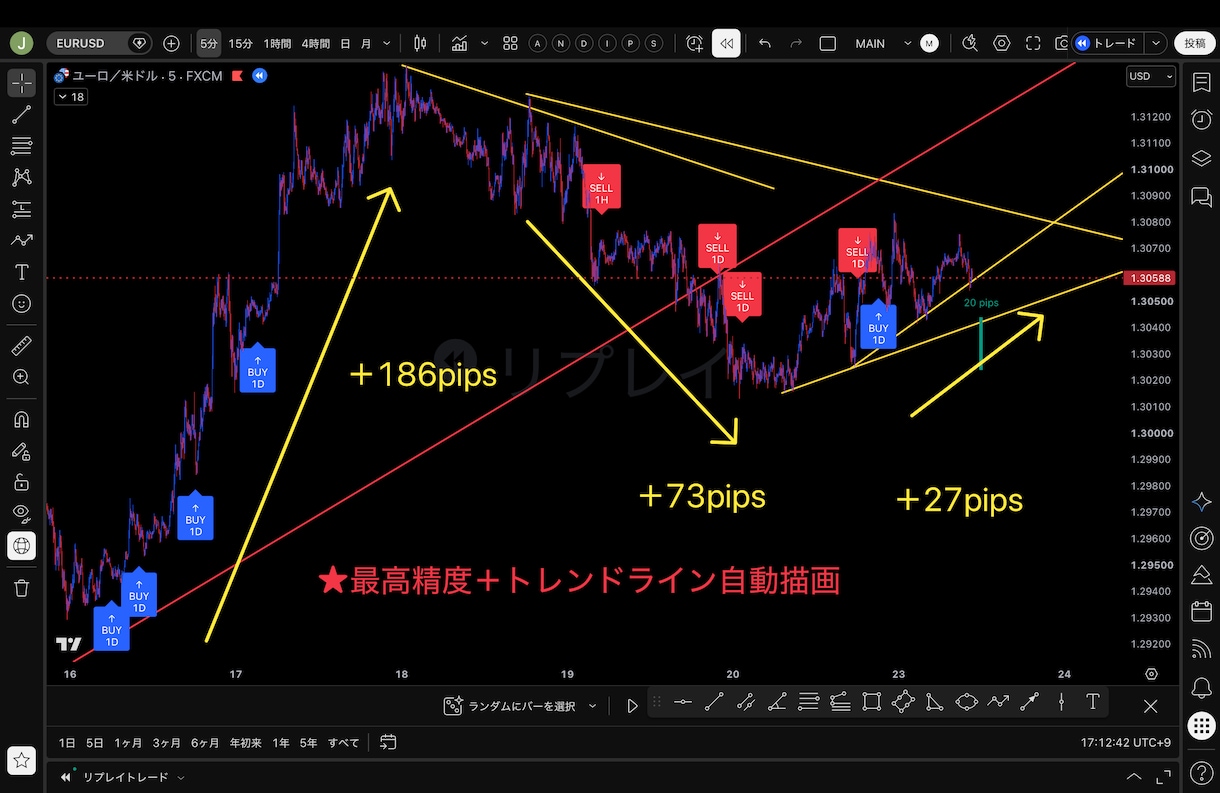
Task: Create an alert with the clock-plus icon
Action: [x=694, y=43]
